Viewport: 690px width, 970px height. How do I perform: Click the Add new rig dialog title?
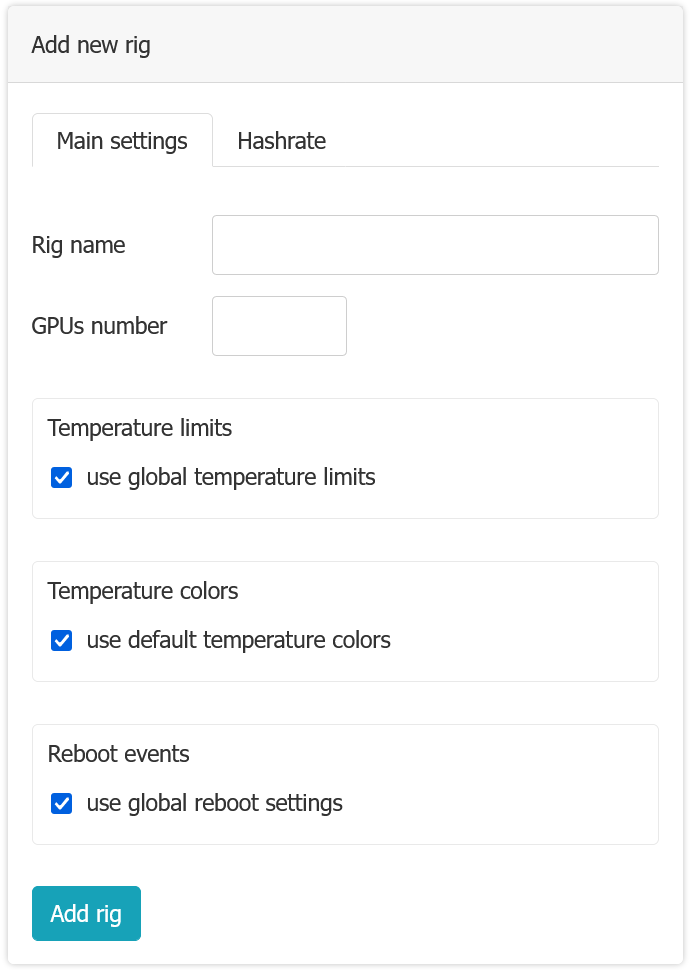[x=91, y=45]
